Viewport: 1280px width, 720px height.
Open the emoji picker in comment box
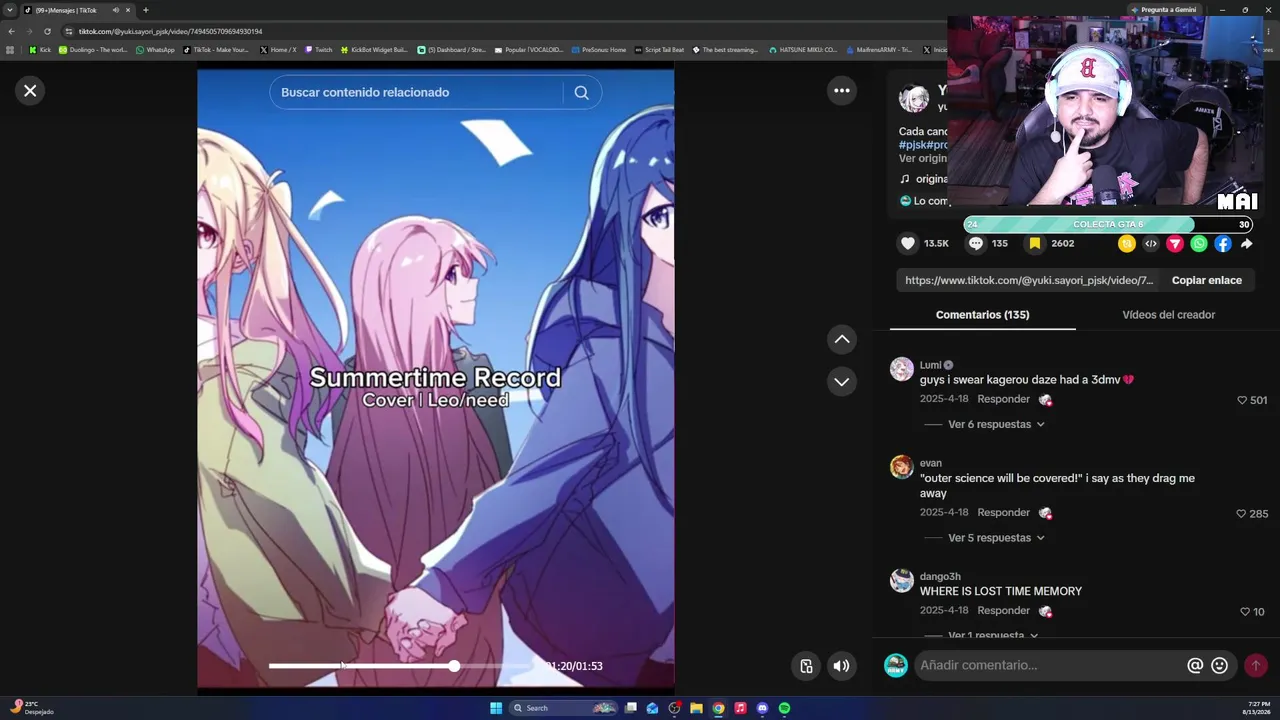1219,666
